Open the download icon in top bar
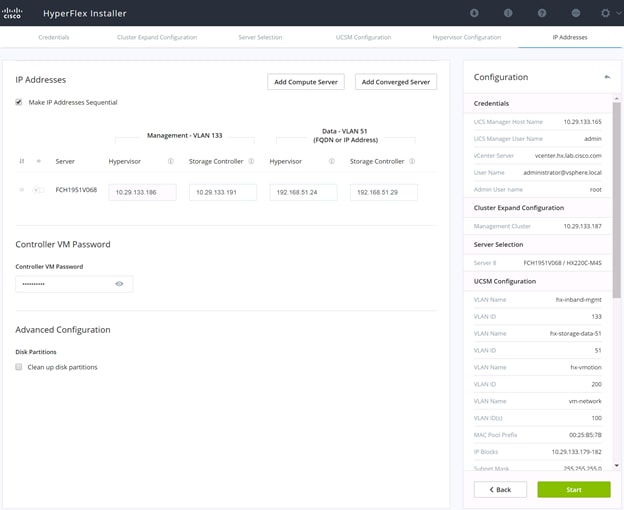Image resolution: width=624 pixels, height=510 pixels. pyautogui.click(x=474, y=13)
